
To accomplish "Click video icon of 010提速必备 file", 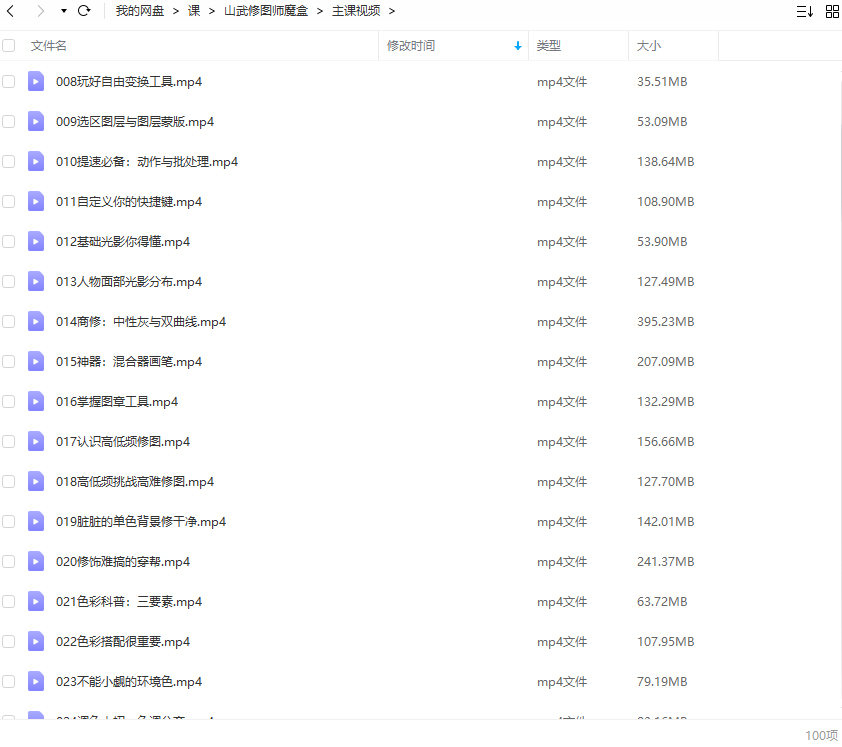I will click(36, 162).
